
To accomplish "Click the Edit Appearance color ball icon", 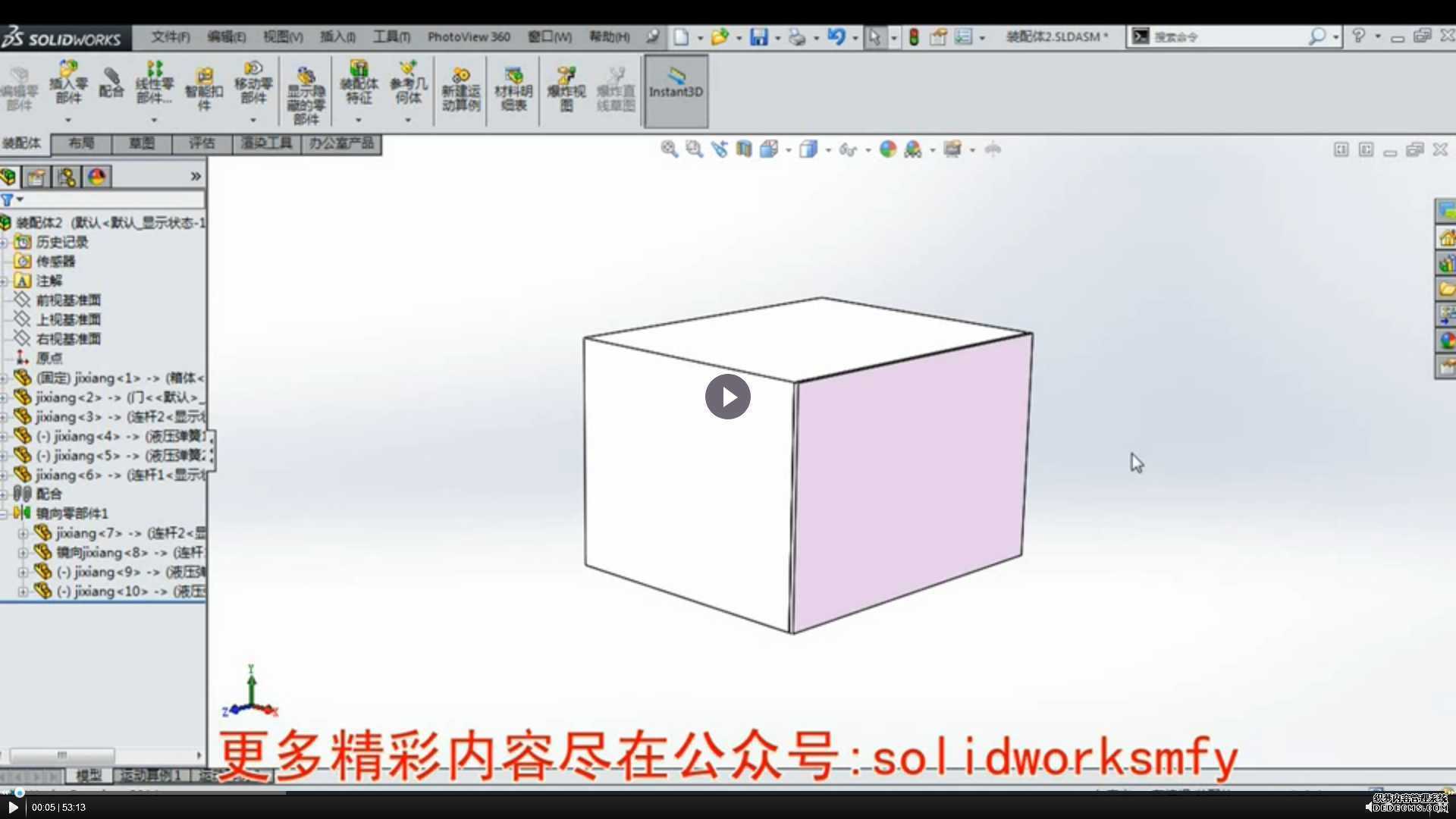I will (888, 149).
